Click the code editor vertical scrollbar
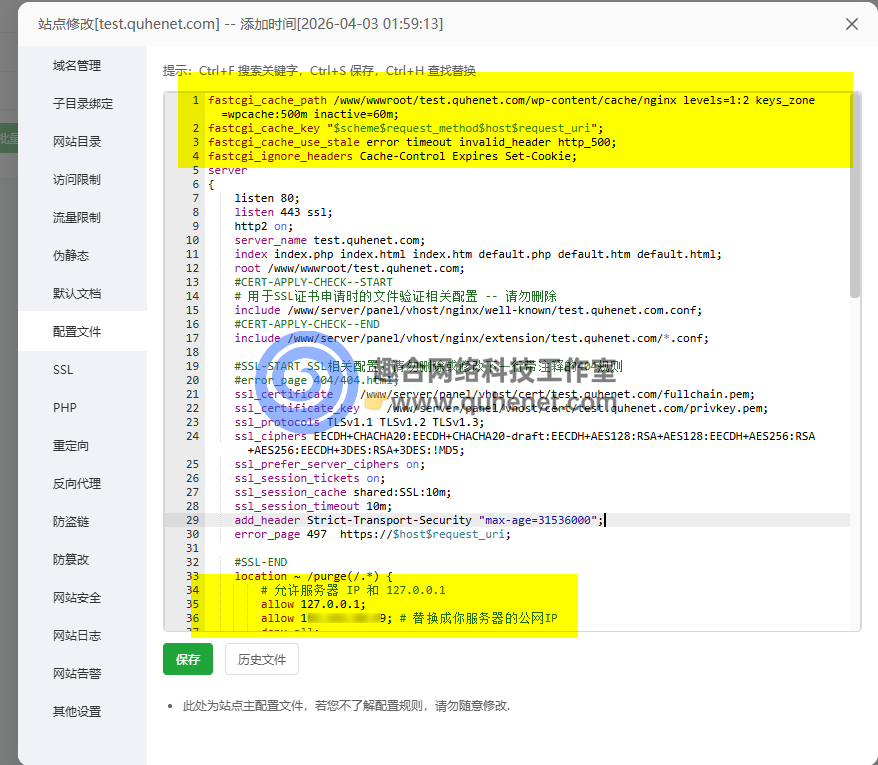878x765 pixels. (854, 200)
